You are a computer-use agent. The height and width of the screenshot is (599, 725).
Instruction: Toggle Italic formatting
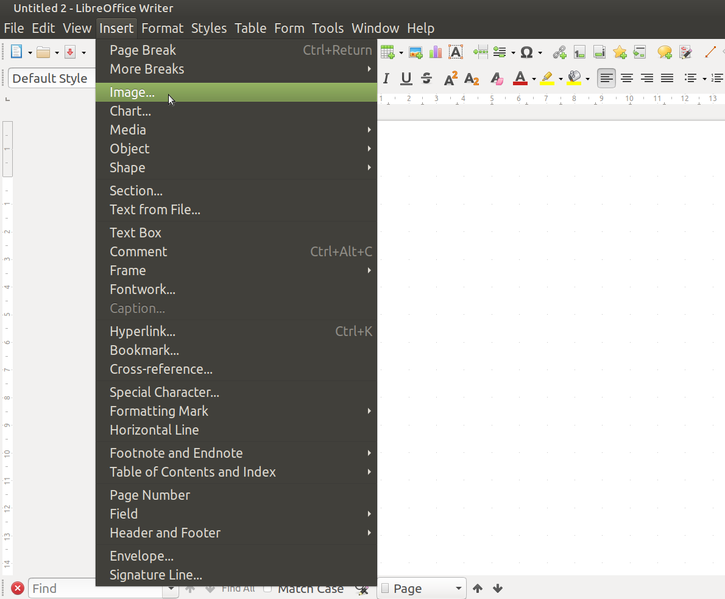386,79
